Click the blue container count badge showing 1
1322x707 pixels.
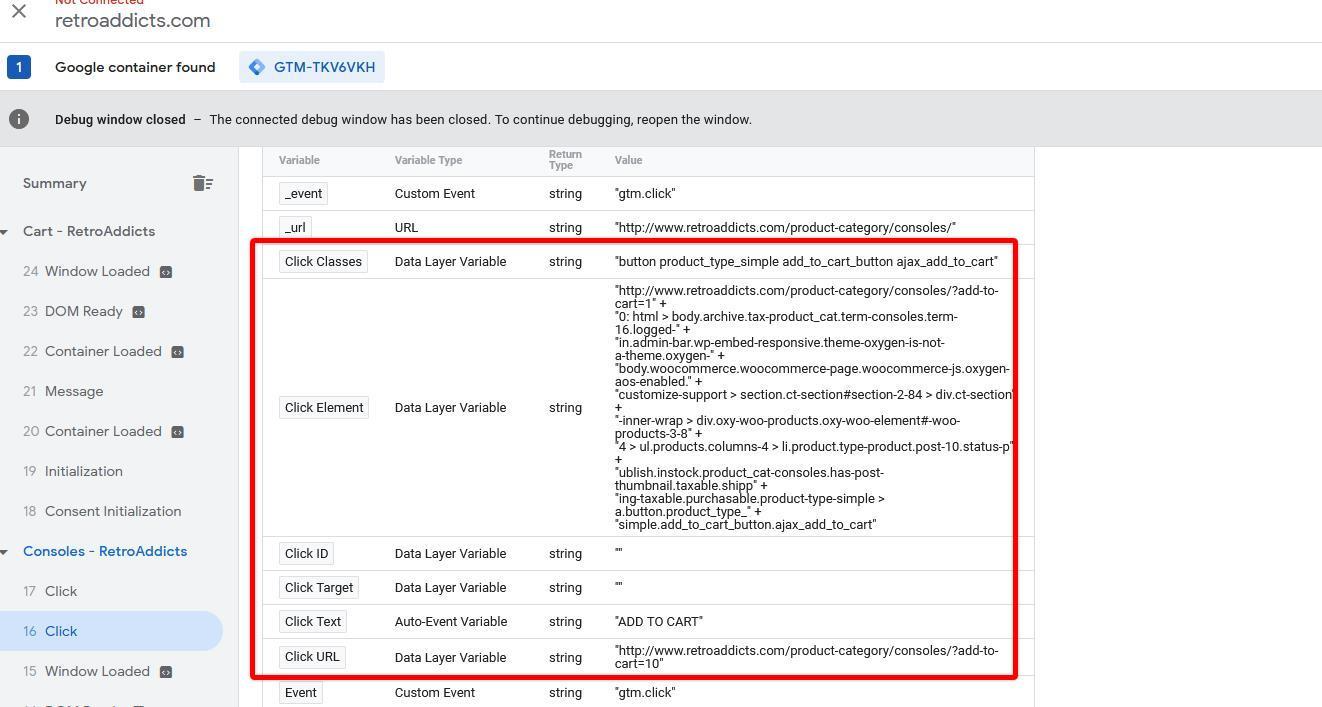[x=19, y=66]
